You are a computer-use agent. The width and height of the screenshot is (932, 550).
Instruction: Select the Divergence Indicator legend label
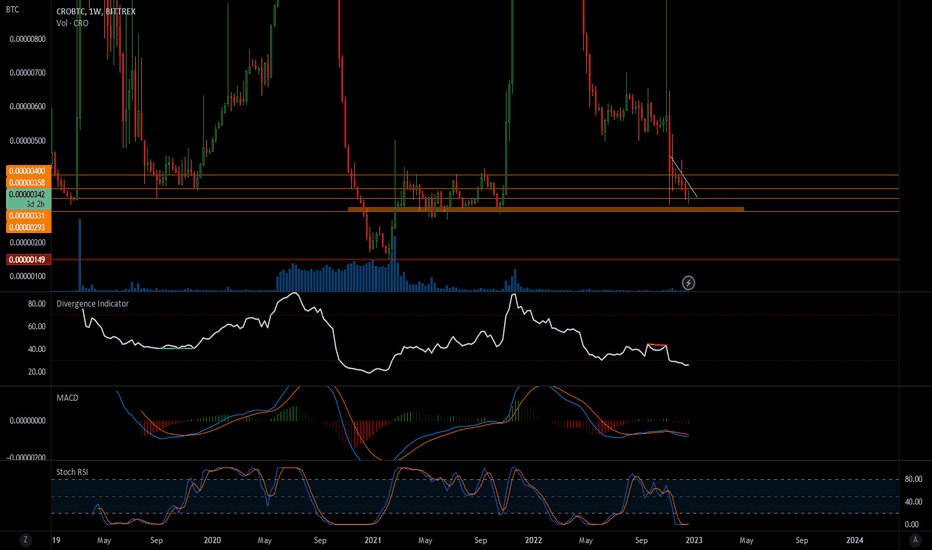coord(92,303)
